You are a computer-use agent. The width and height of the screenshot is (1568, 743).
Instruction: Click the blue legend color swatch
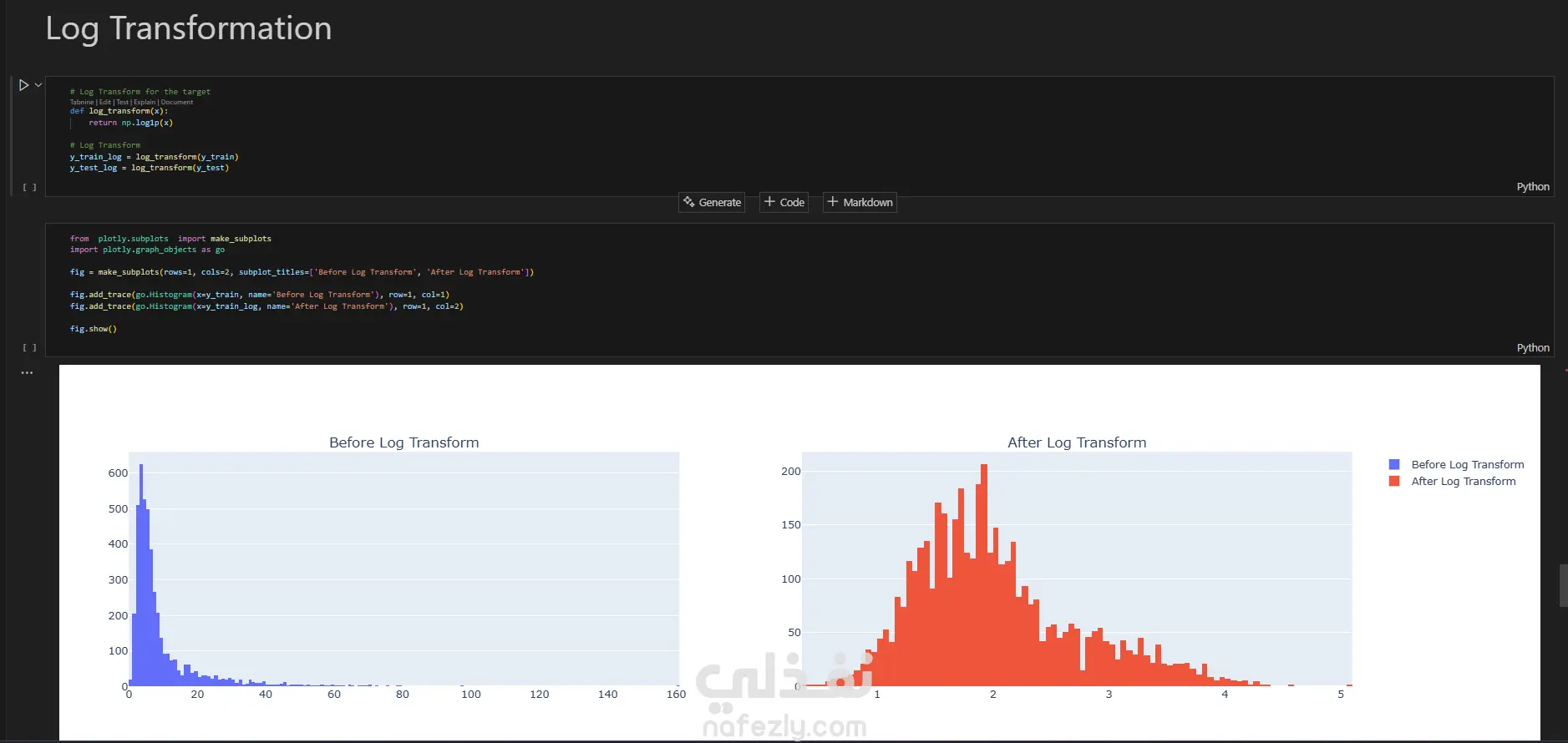point(1394,464)
